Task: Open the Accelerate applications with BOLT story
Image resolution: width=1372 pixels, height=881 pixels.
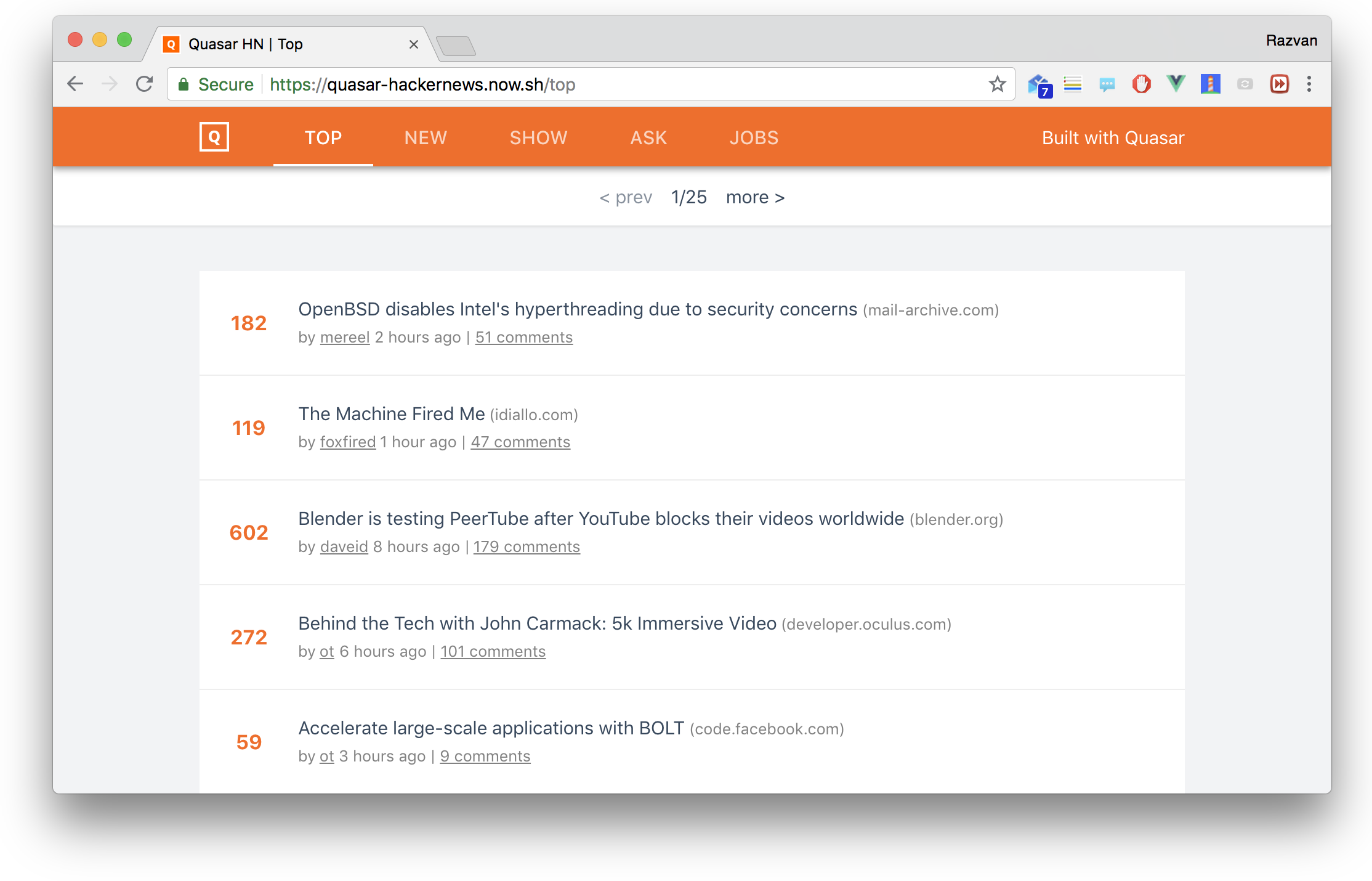Action: [491, 728]
